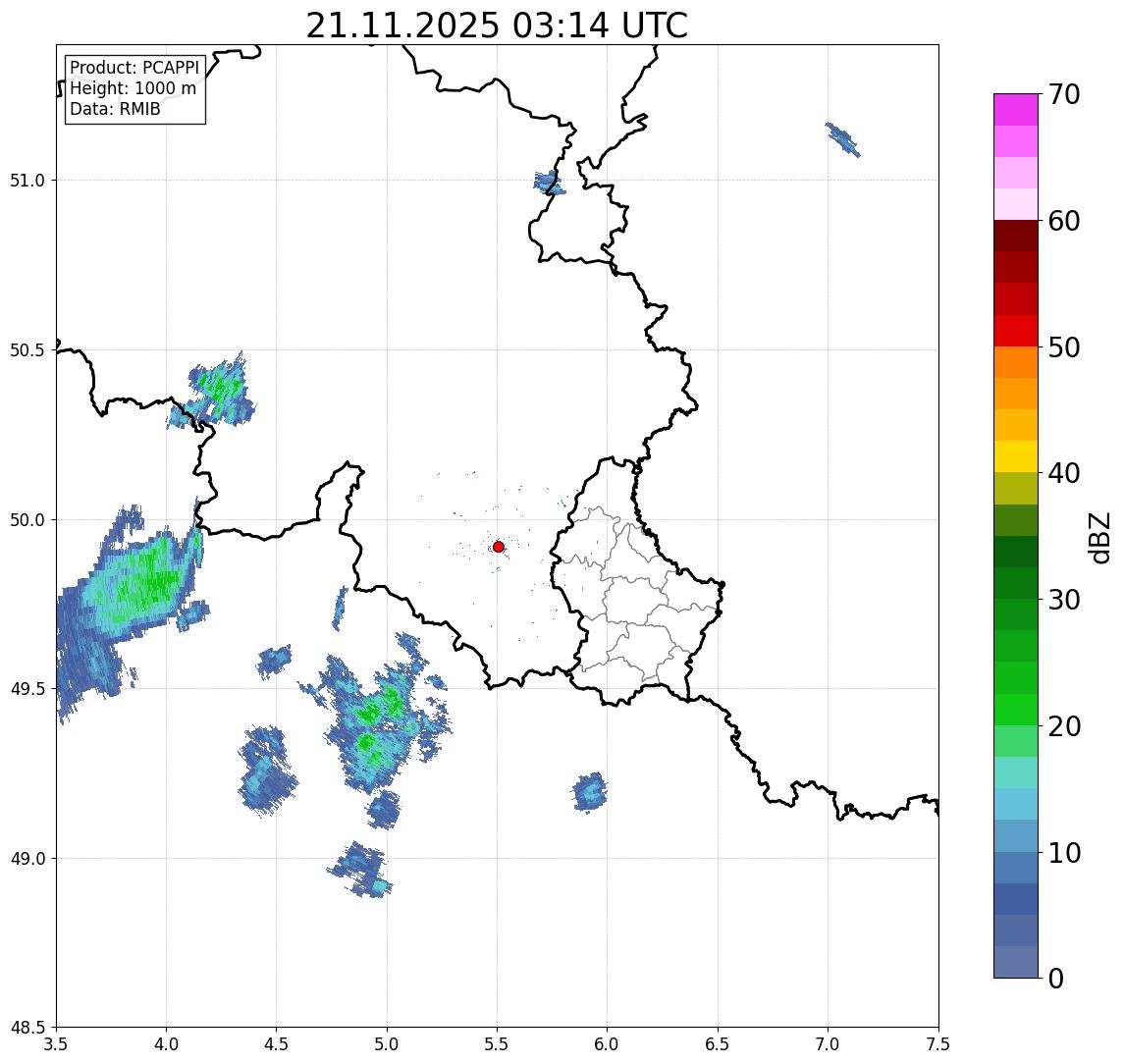Click the longitude tick label '7.5'
This screenshot has width=1124, height=1064.
point(938,1044)
